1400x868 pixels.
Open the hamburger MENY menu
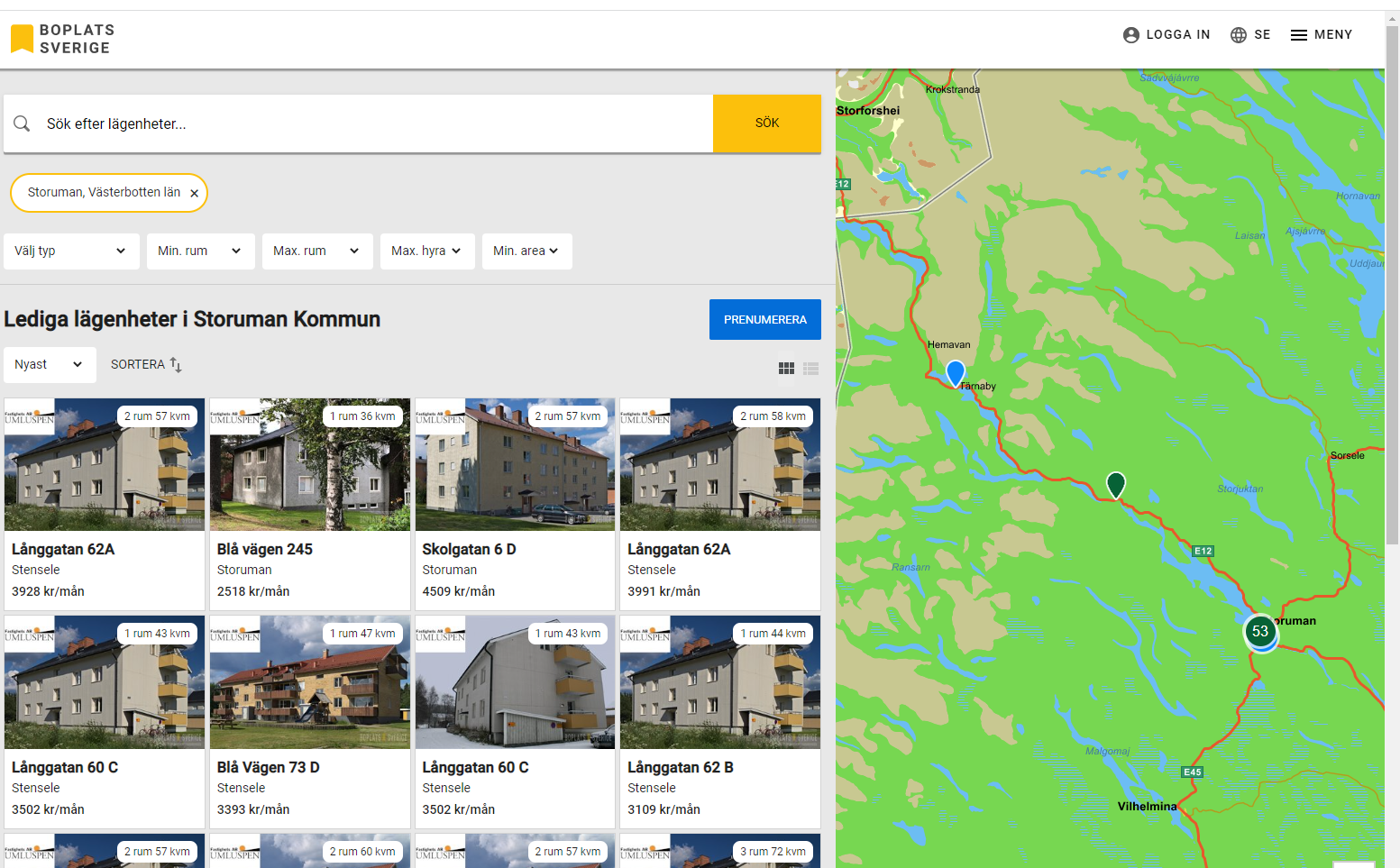coord(1322,35)
